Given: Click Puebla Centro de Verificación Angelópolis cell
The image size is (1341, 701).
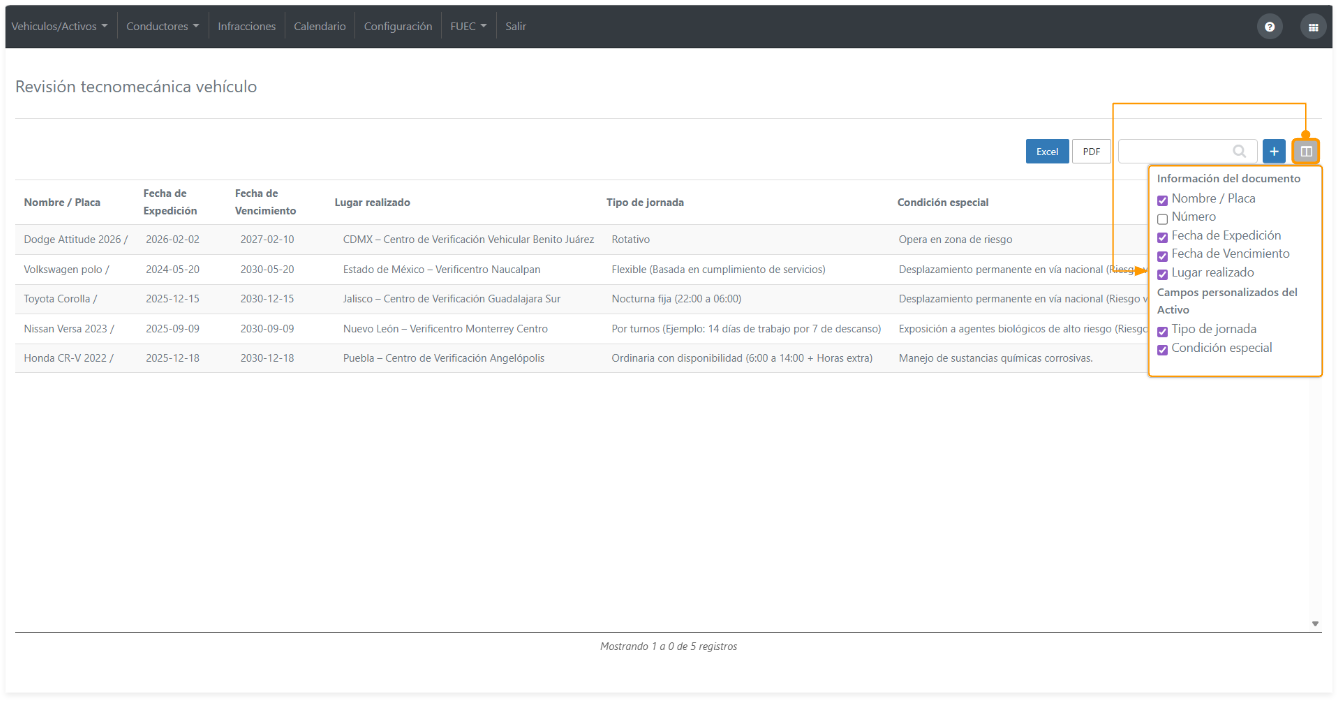Looking at the screenshot, I should pyautogui.click(x=444, y=358).
